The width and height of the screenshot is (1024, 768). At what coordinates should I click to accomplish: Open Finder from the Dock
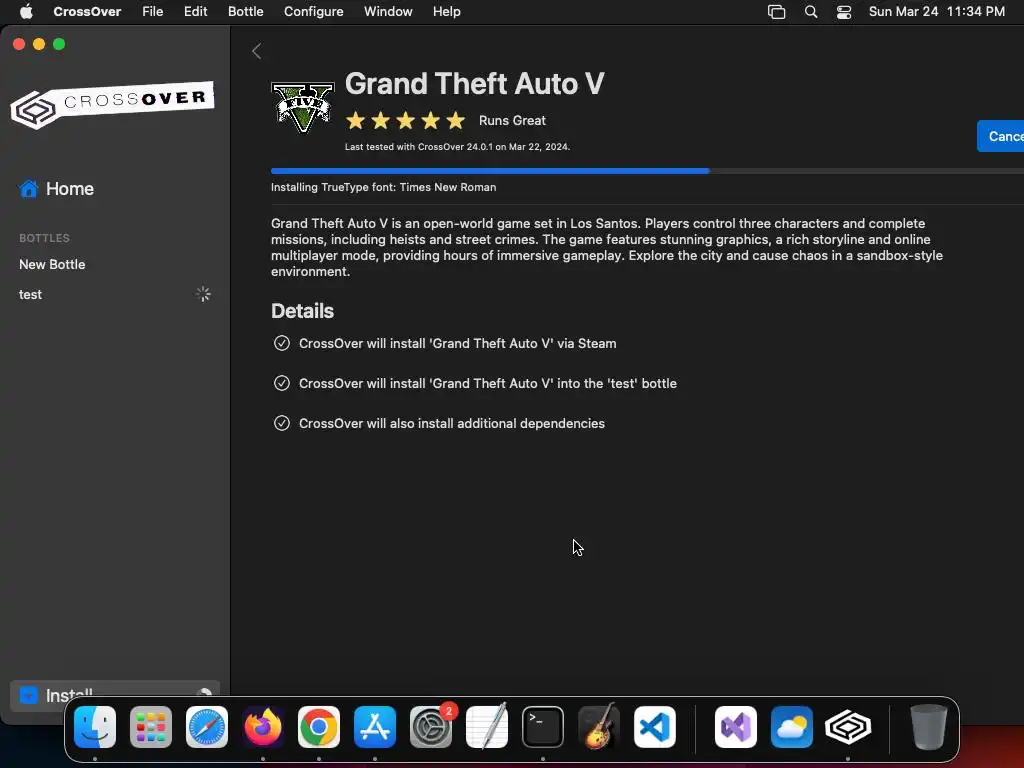pyautogui.click(x=95, y=727)
